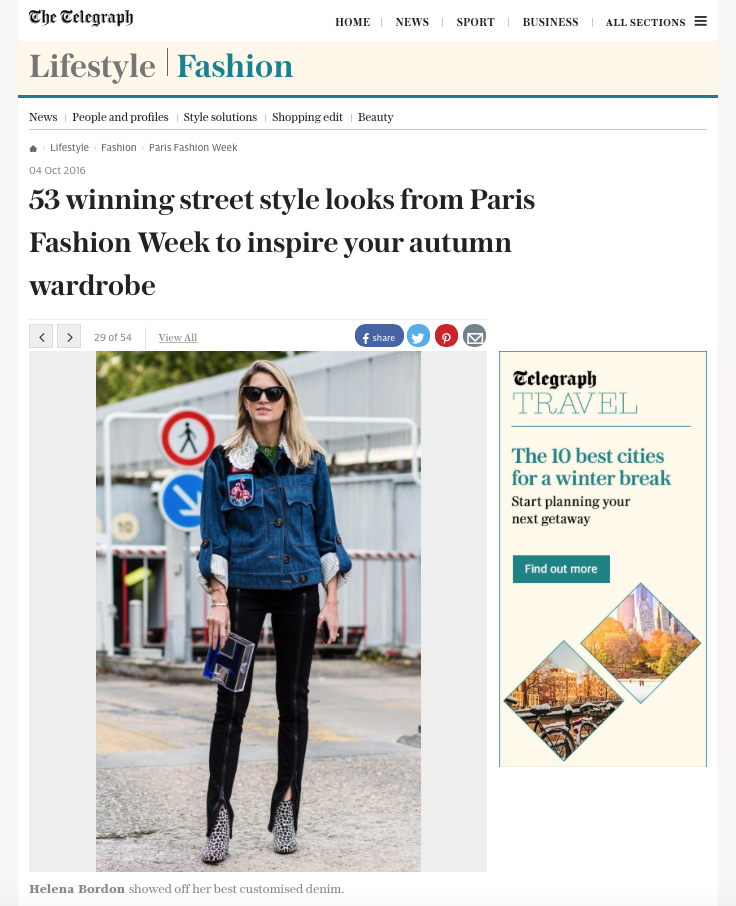
Task: Click the Facebook share button
Action: [x=379, y=336]
